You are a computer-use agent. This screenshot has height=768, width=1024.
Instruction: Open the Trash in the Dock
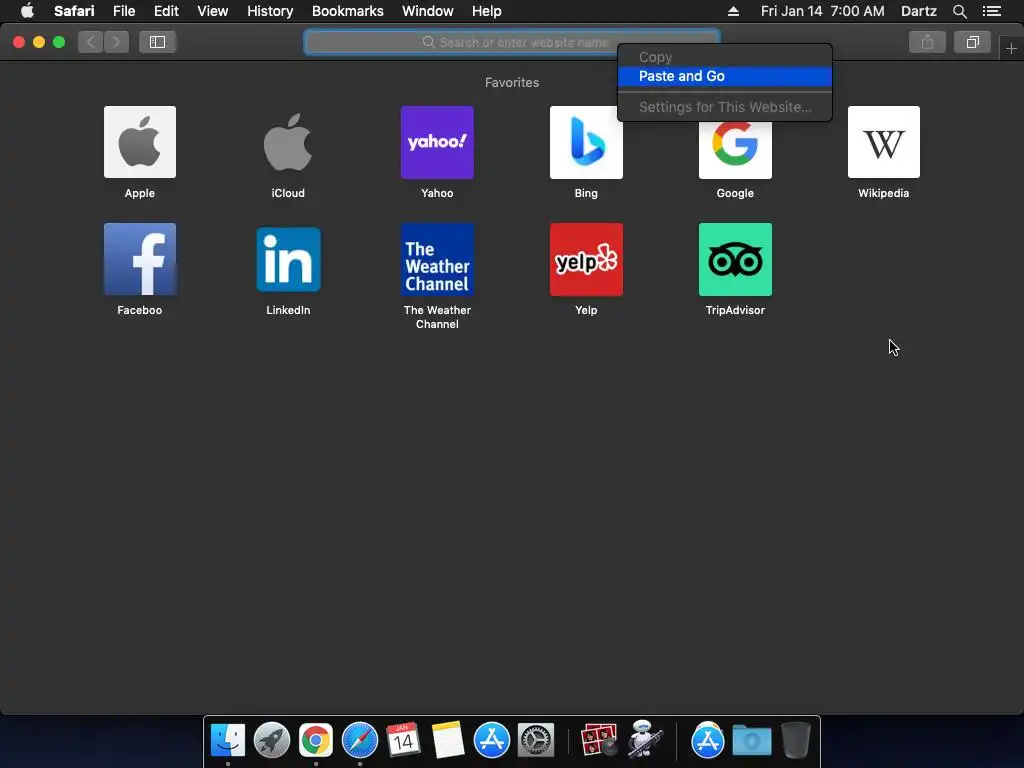coord(795,740)
